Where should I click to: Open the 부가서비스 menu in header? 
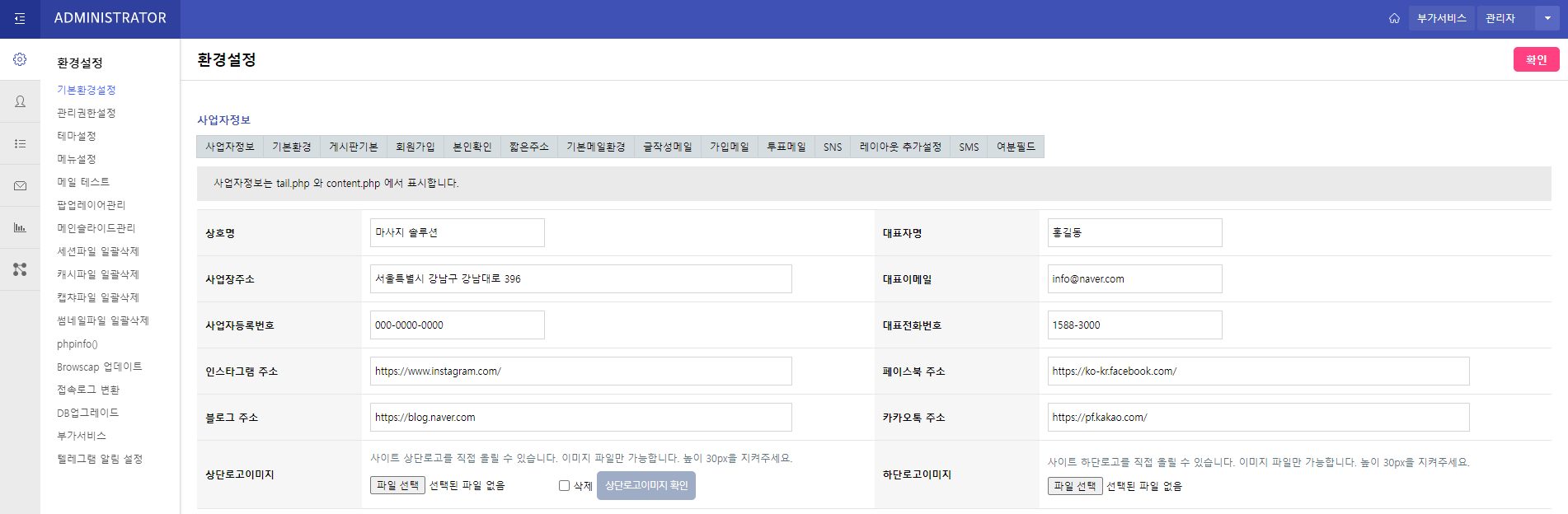(1441, 18)
